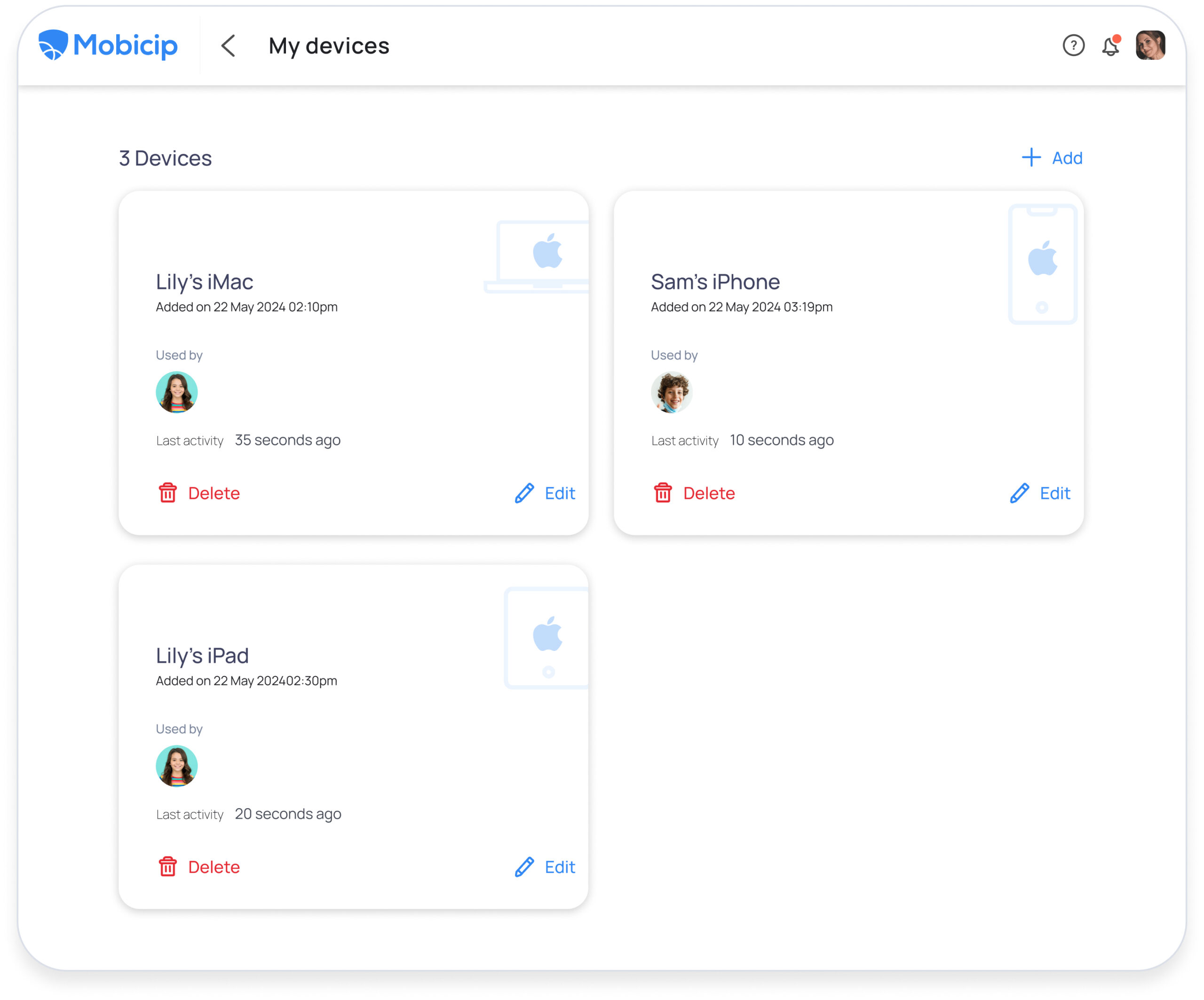
Task: Click Sam's avatar on the iPhone card
Action: click(672, 392)
